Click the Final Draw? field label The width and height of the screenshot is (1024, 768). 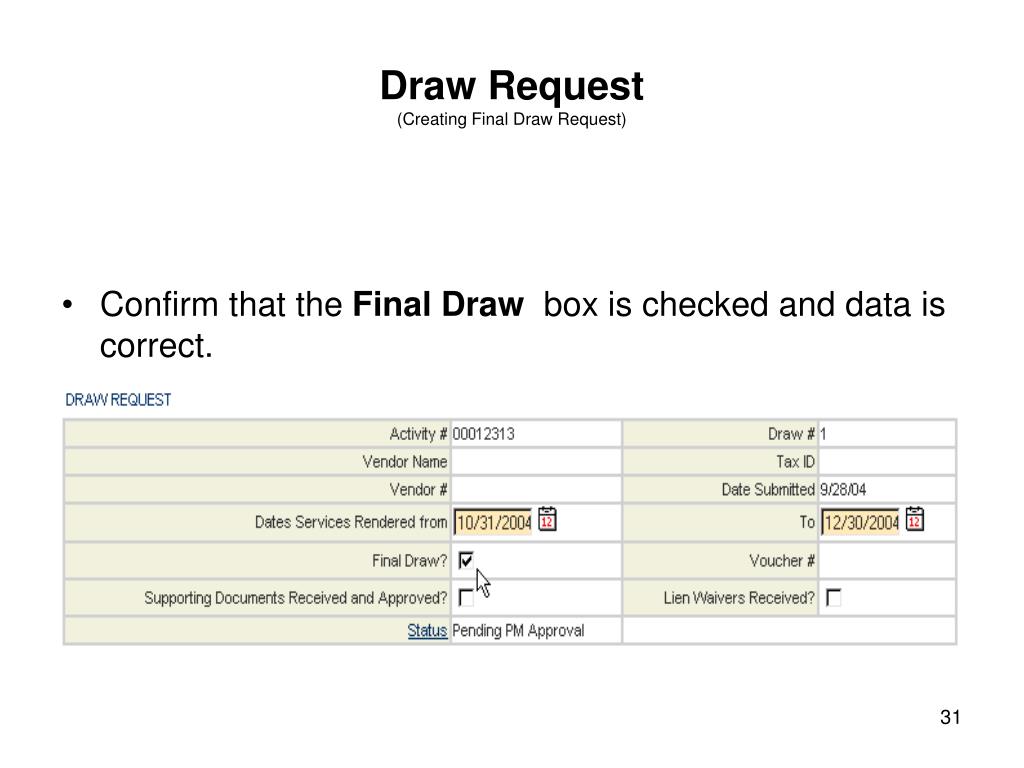point(409,560)
